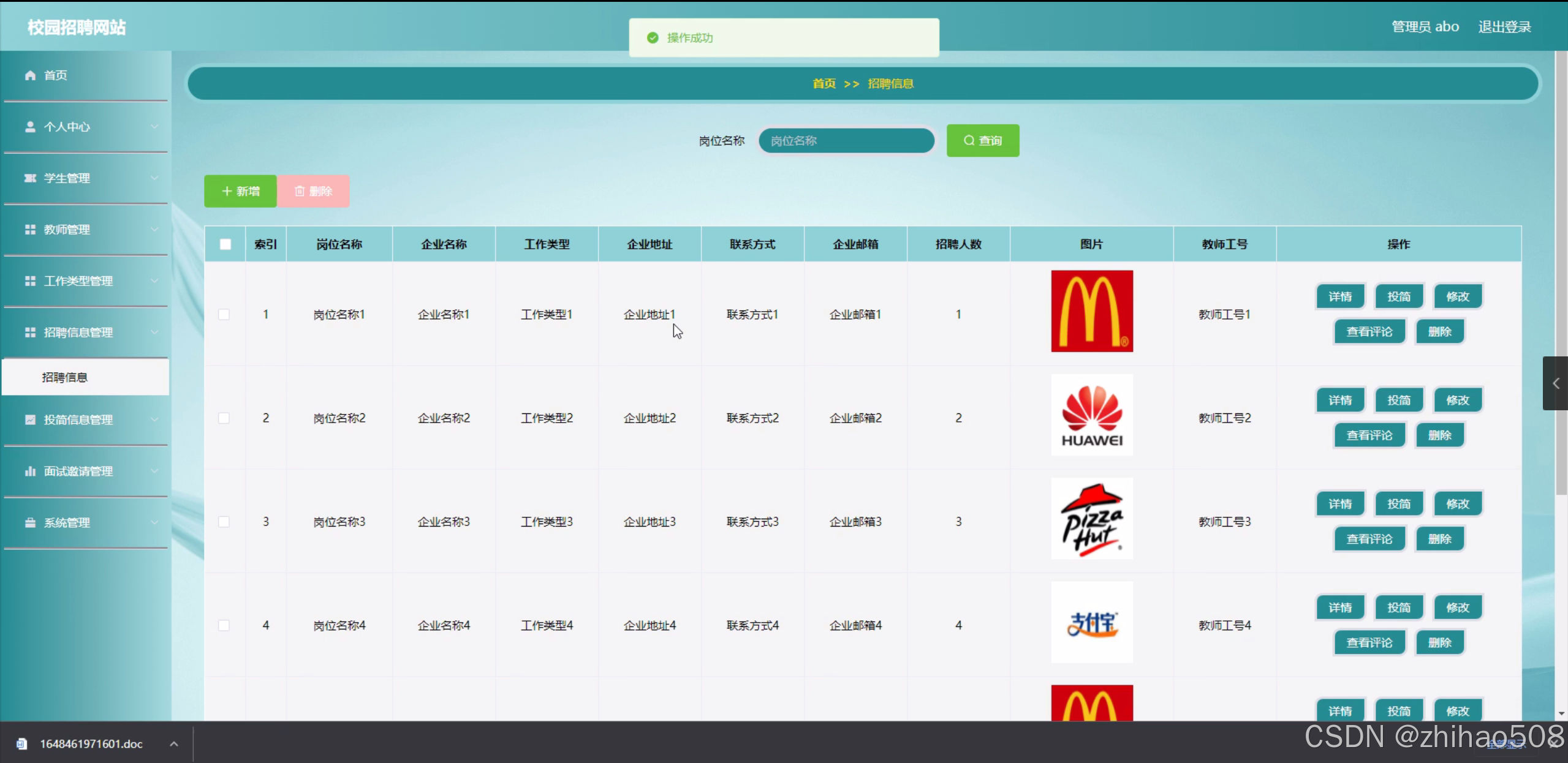Click the 学生管理 sidebar icon
The width and height of the screenshot is (1568, 763).
(x=29, y=178)
